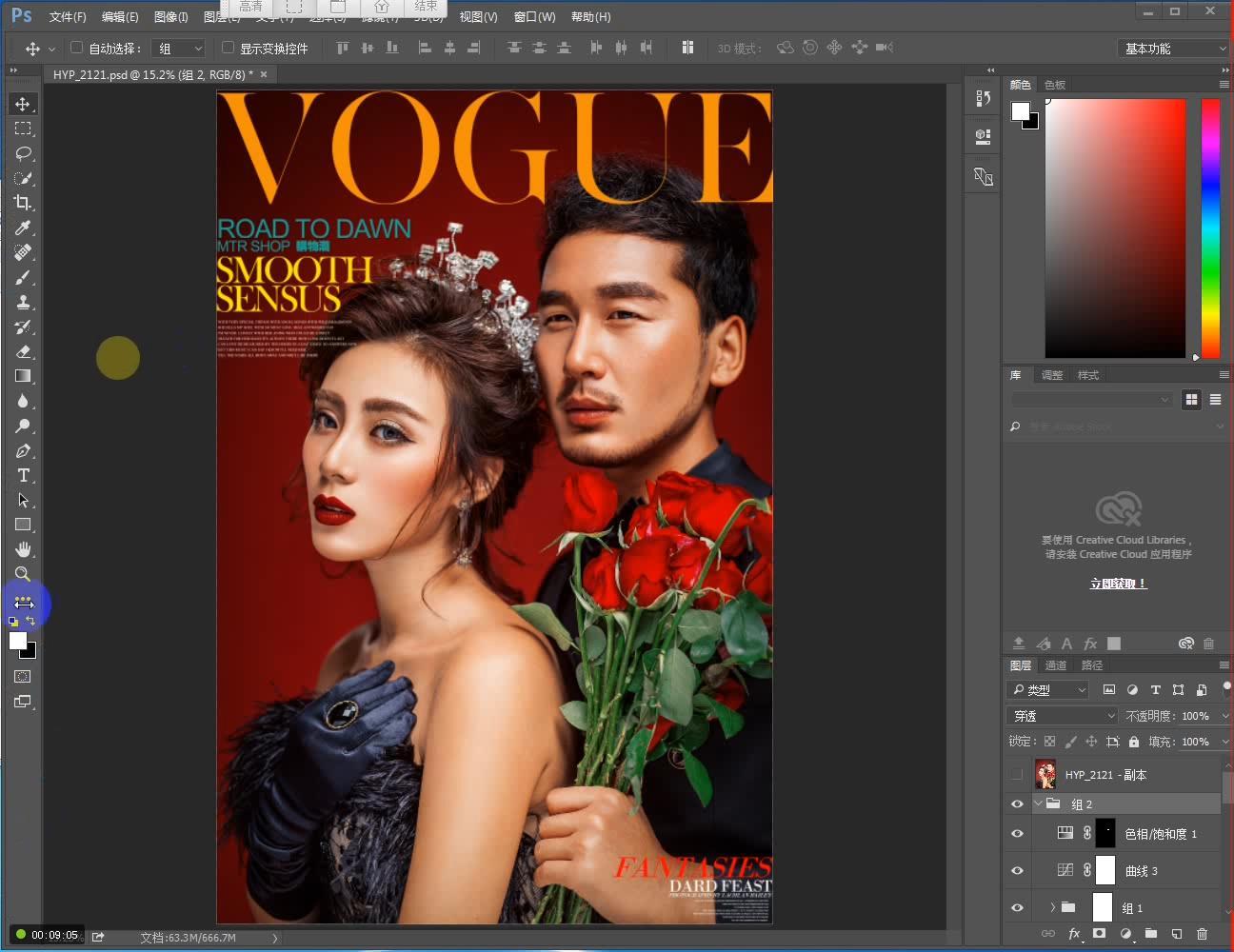Select the Horizontal Type tool
This screenshot has height=952, width=1234.
(x=23, y=475)
